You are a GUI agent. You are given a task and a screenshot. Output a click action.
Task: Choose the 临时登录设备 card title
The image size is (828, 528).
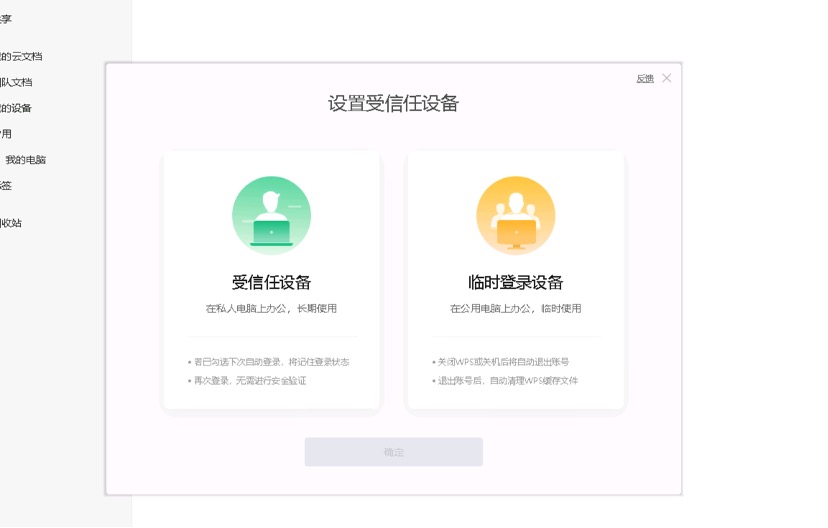point(515,282)
